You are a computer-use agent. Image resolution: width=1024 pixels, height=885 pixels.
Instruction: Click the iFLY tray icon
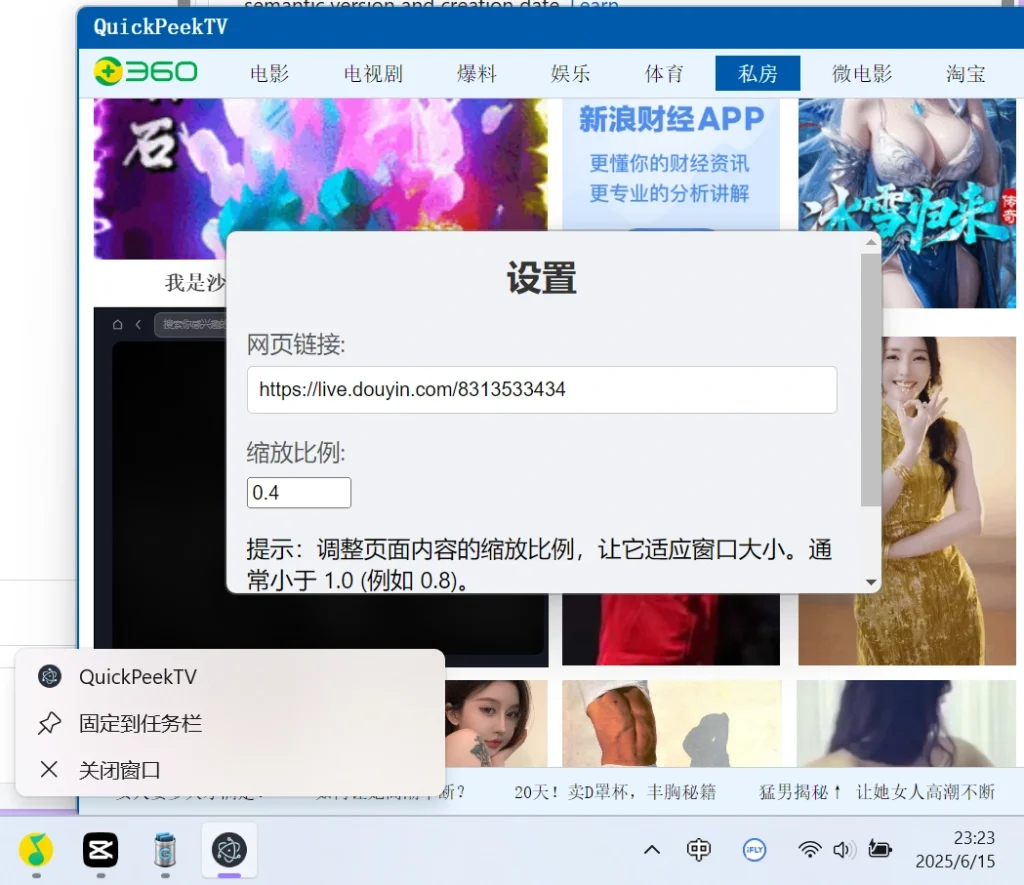pyautogui.click(x=754, y=850)
